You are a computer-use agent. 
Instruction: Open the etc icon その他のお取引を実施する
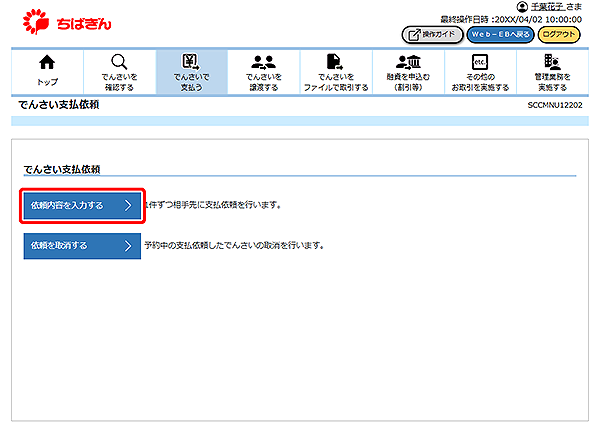[479, 62]
